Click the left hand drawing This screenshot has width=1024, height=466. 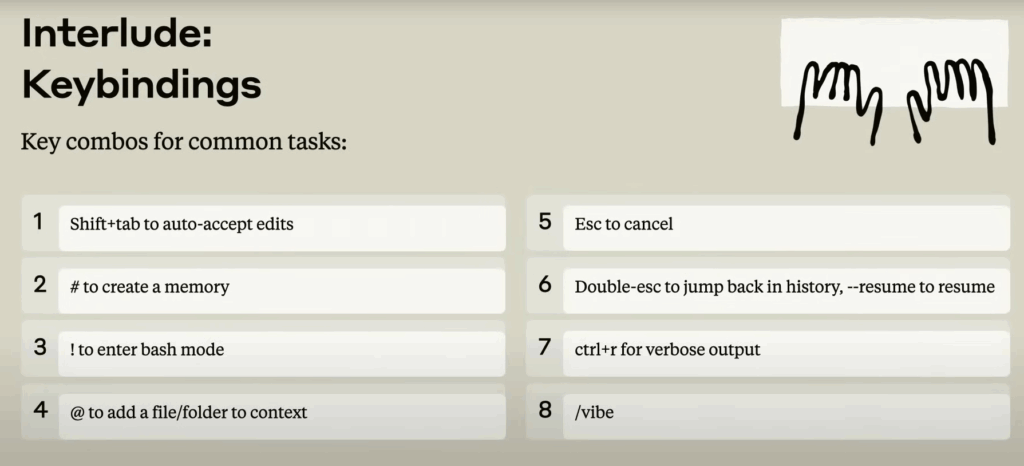(x=839, y=101)
